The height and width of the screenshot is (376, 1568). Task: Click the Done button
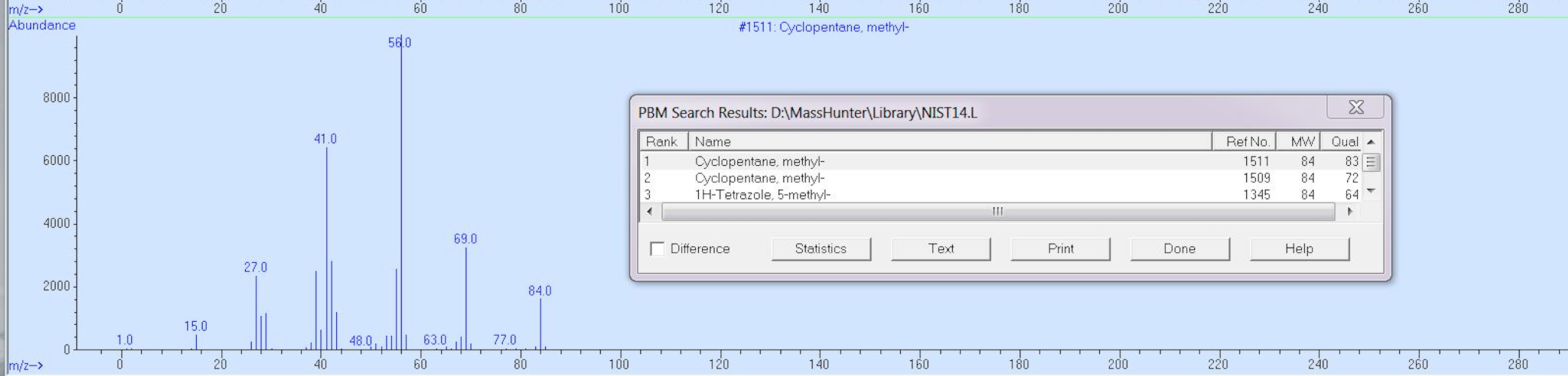point(1180,249)
